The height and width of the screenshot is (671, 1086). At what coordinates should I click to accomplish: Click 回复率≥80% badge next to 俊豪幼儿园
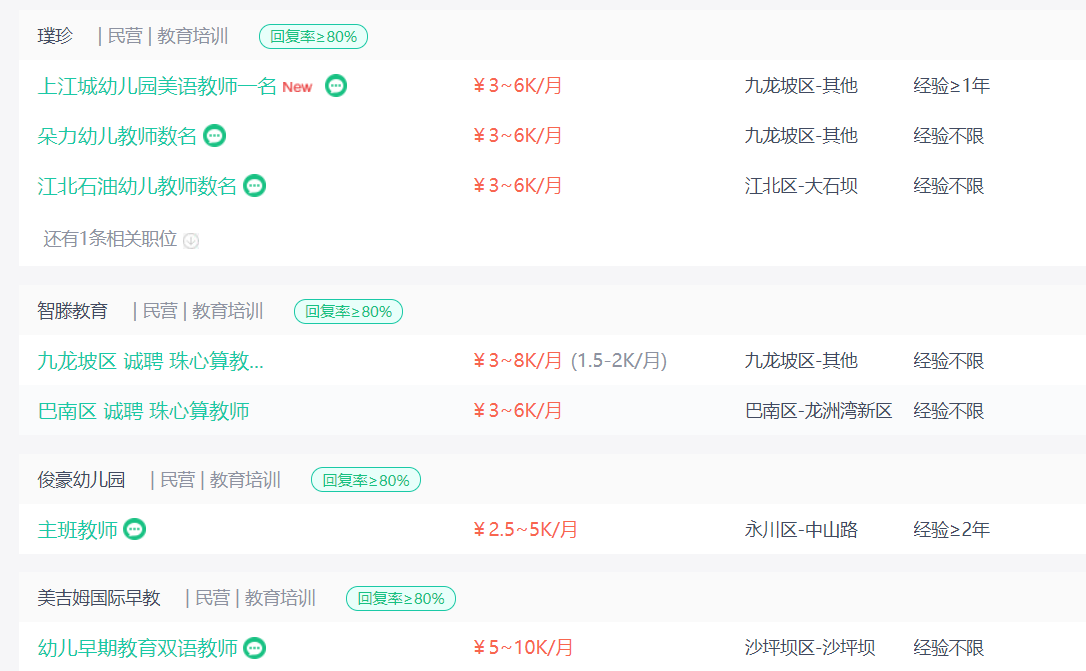click(366, 480)
